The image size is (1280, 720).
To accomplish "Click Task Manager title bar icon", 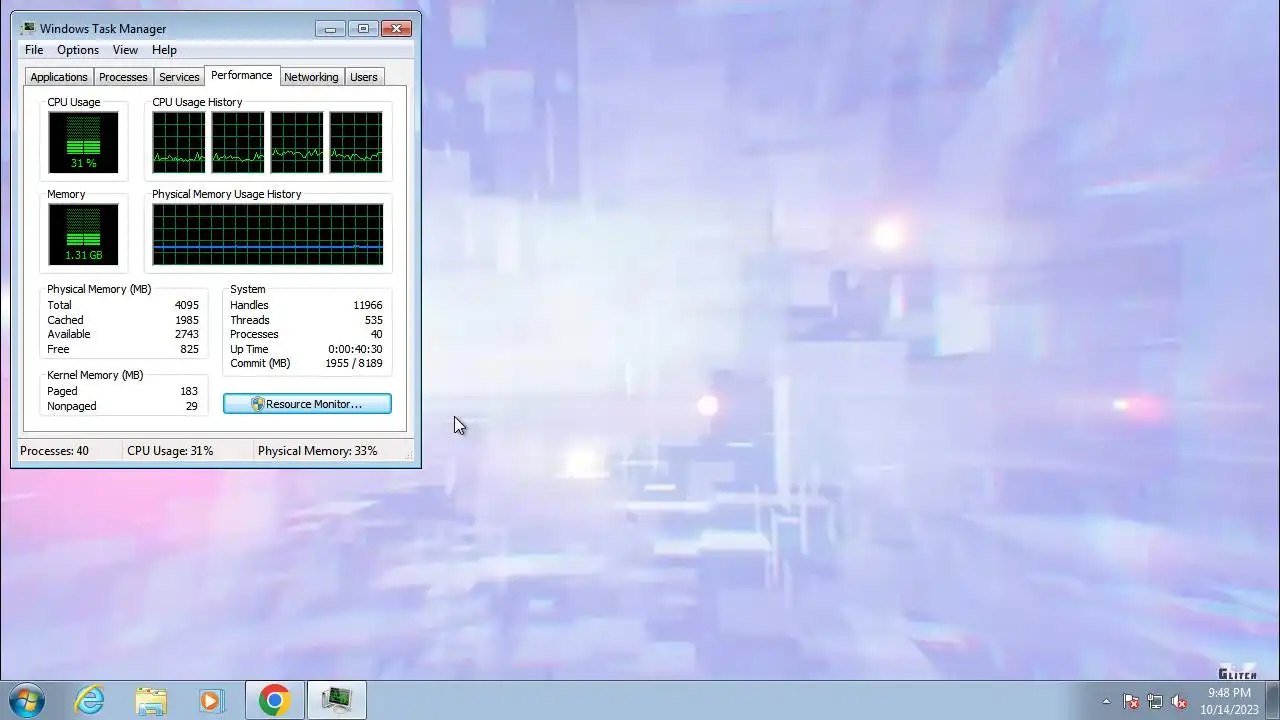I will (x=27, y=28).
